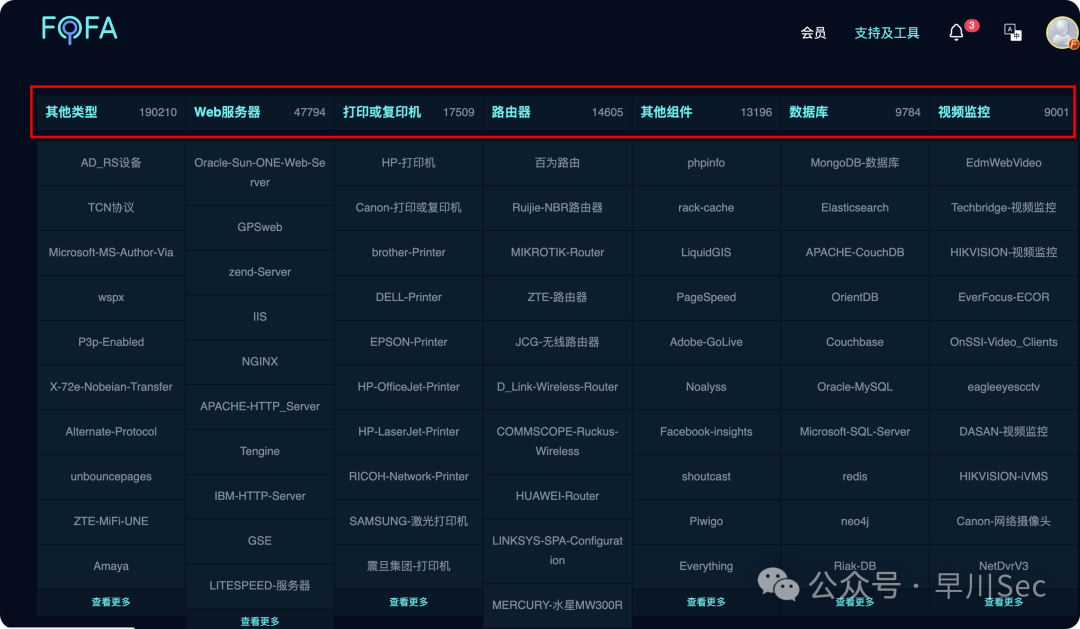Click the redis entry
The image size is (1080, 629).
[x=855, y=476]
